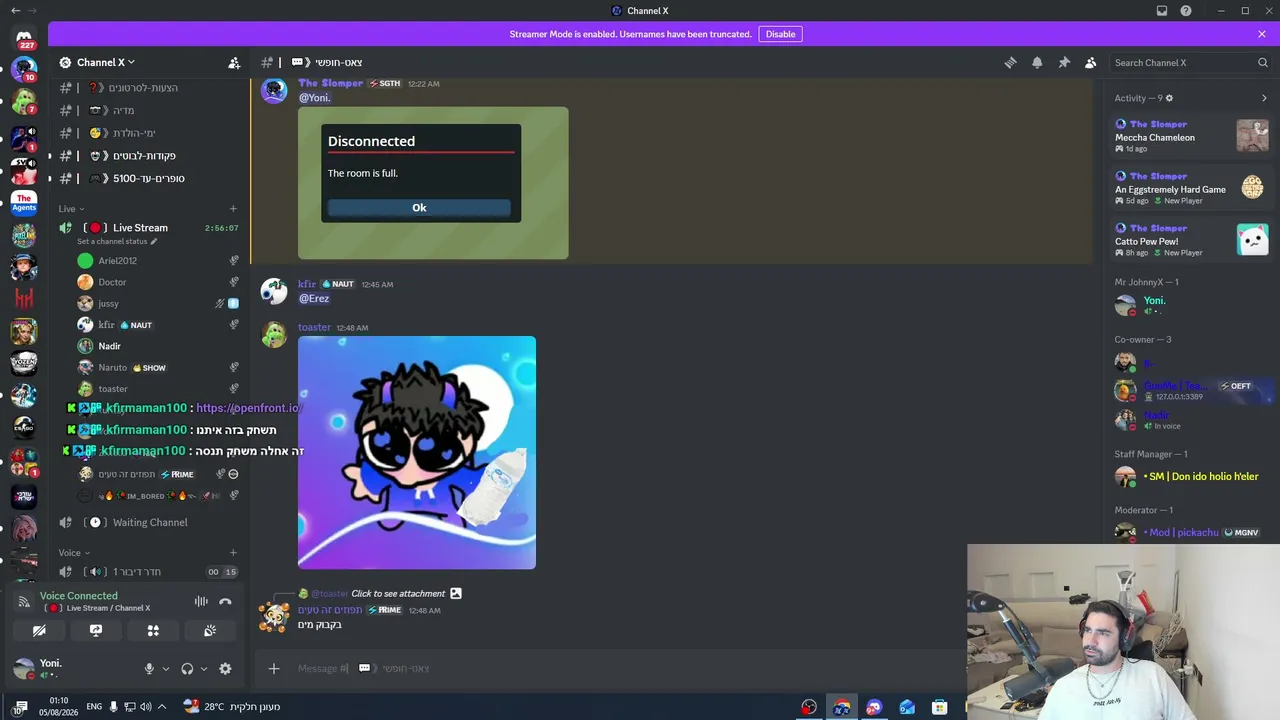The image size is (1280, 720).
Task: Disable Streamer Mode
Action: (780, 34)
